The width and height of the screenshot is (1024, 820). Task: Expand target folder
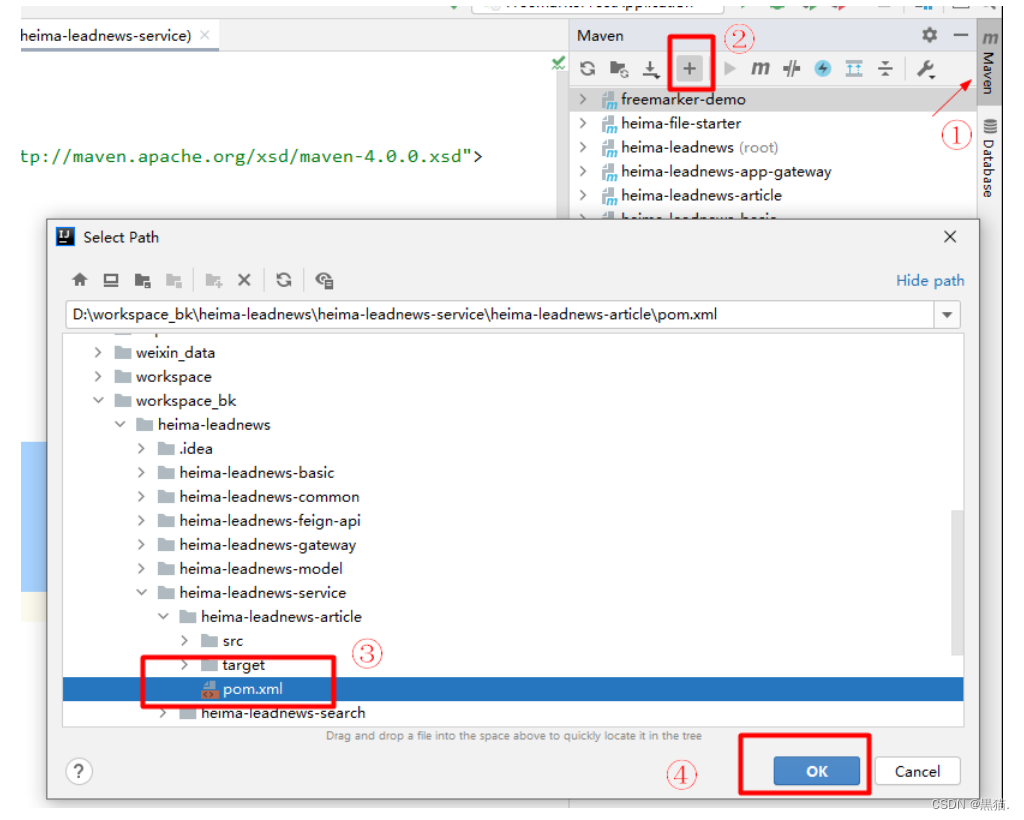185,665
